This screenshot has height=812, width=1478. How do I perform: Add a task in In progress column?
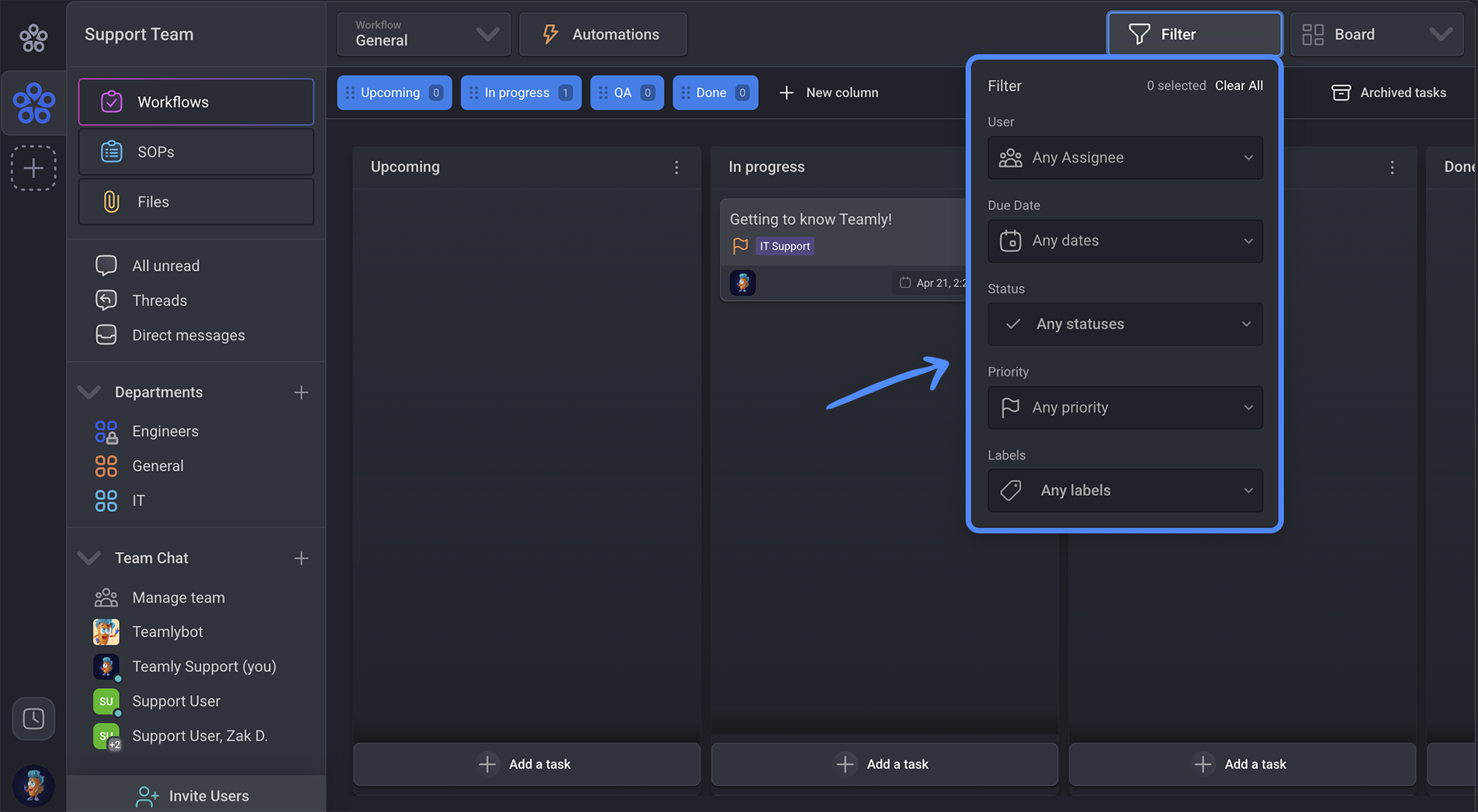click(884, 764)
